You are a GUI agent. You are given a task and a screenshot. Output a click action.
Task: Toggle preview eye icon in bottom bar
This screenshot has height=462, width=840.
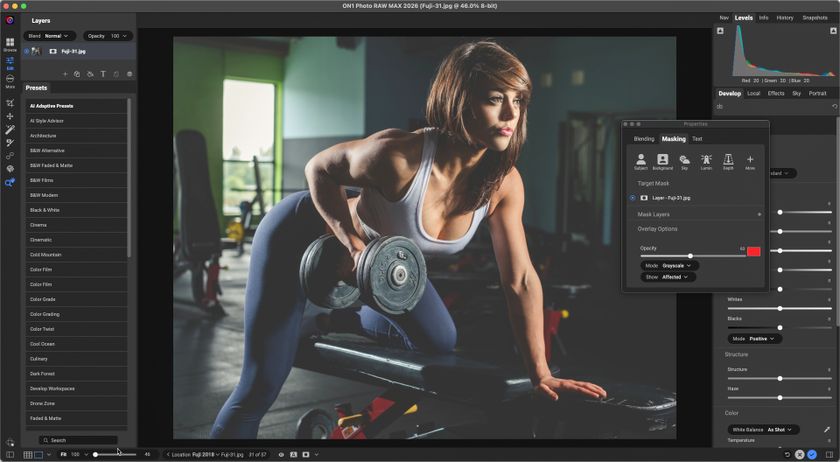pos(281,454)
